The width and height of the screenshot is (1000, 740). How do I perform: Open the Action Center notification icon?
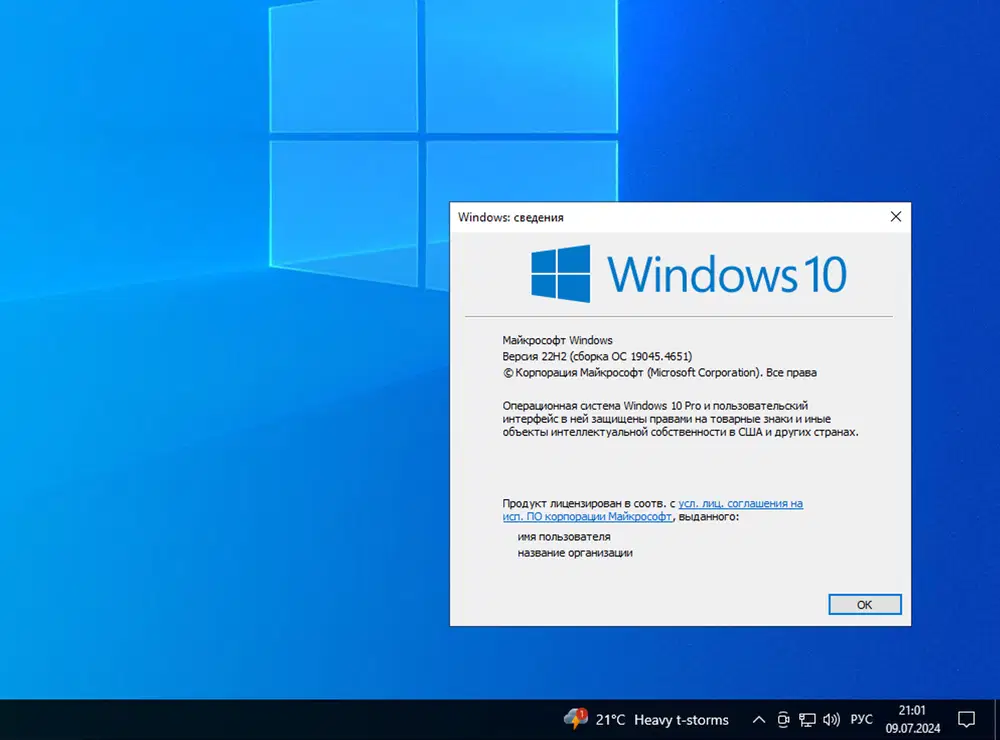(966, 719)
